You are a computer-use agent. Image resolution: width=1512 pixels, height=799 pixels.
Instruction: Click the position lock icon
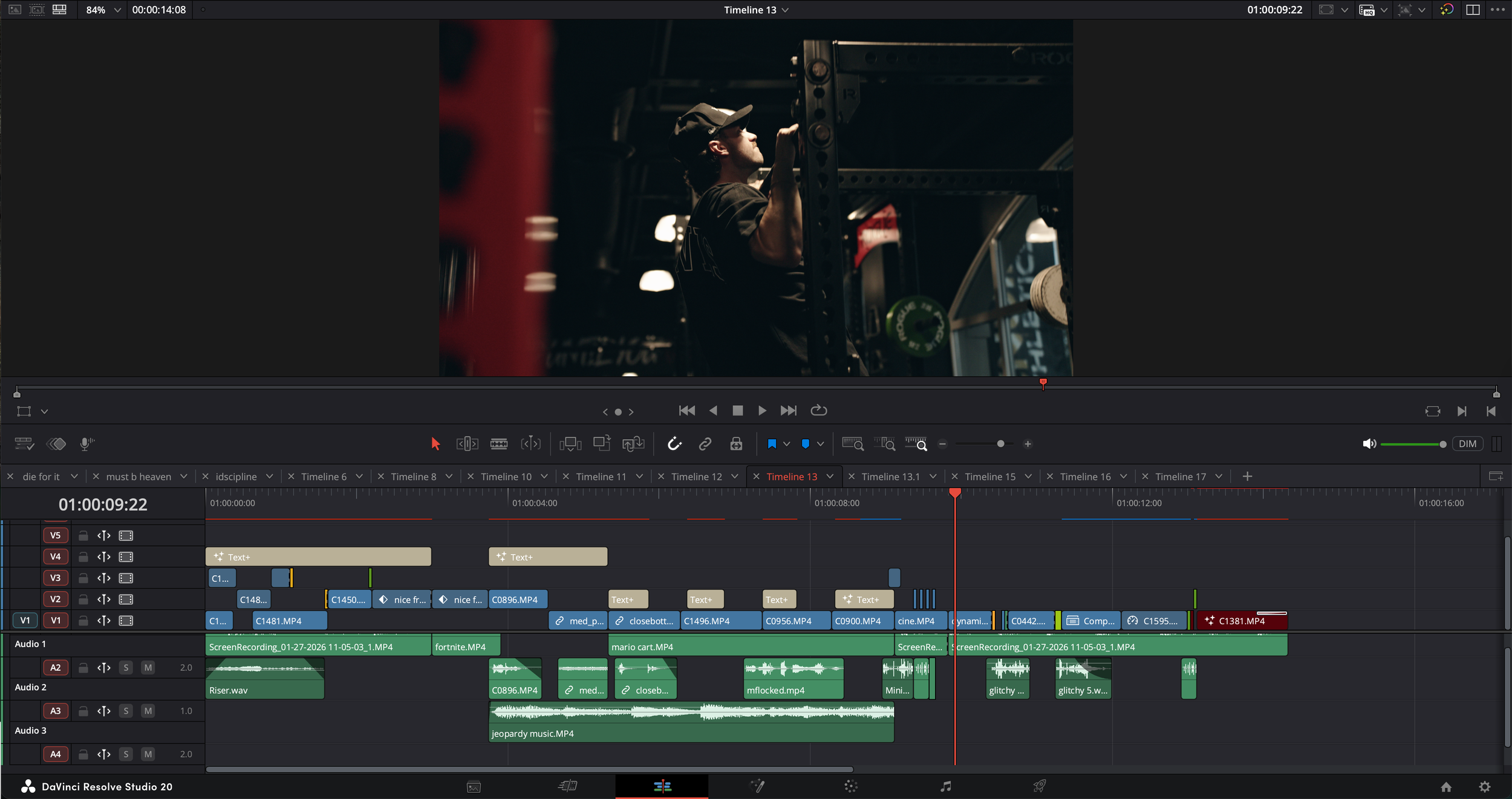click(x=736, y=444)
